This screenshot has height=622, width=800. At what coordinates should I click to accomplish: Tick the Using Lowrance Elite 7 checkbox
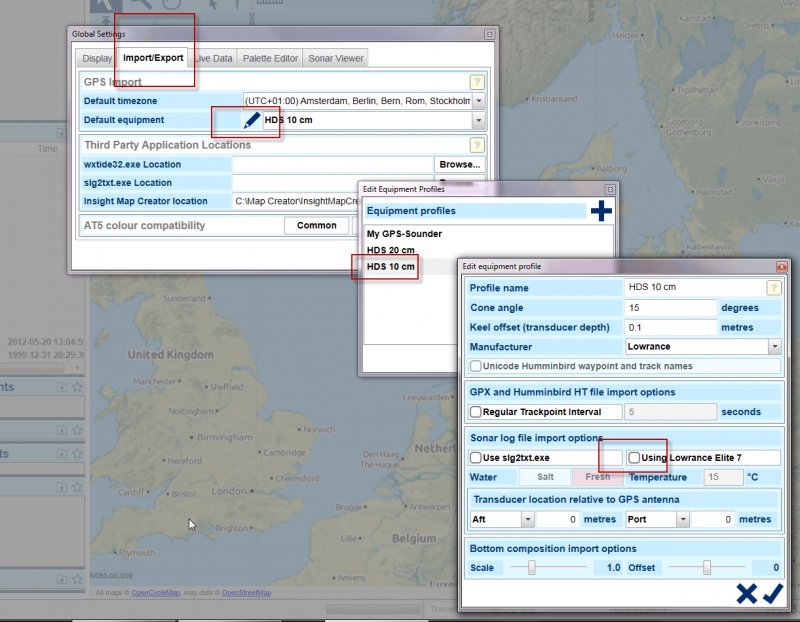634,457
